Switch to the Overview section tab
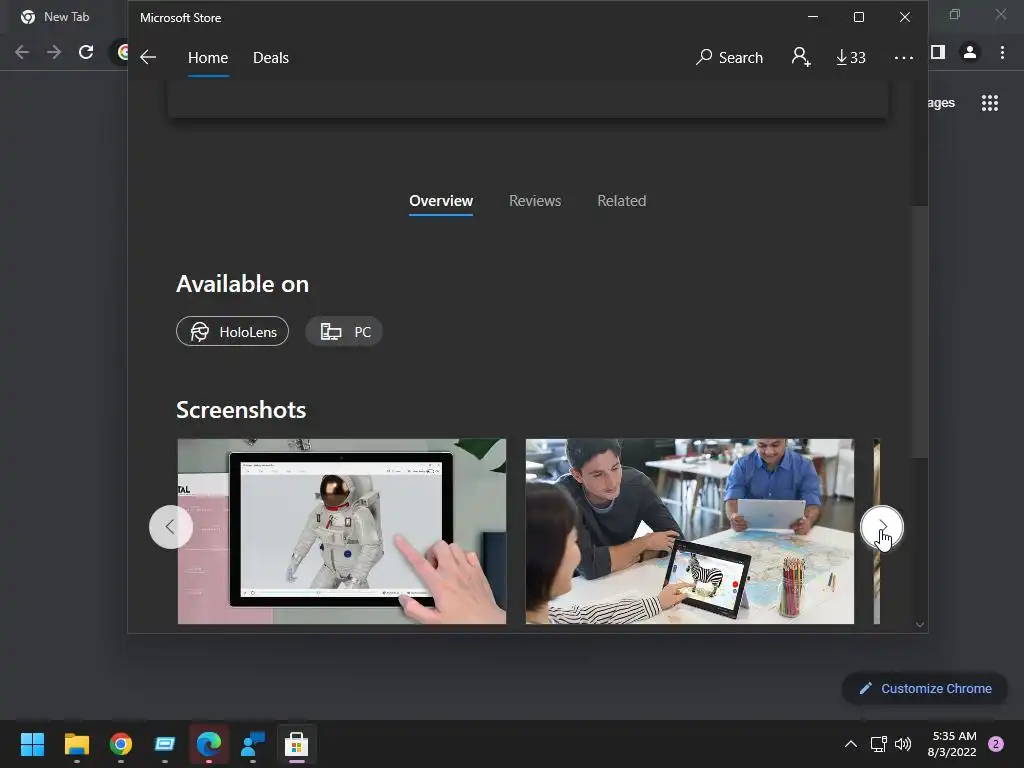This screenshot has width=1024, height=768. 441,201
